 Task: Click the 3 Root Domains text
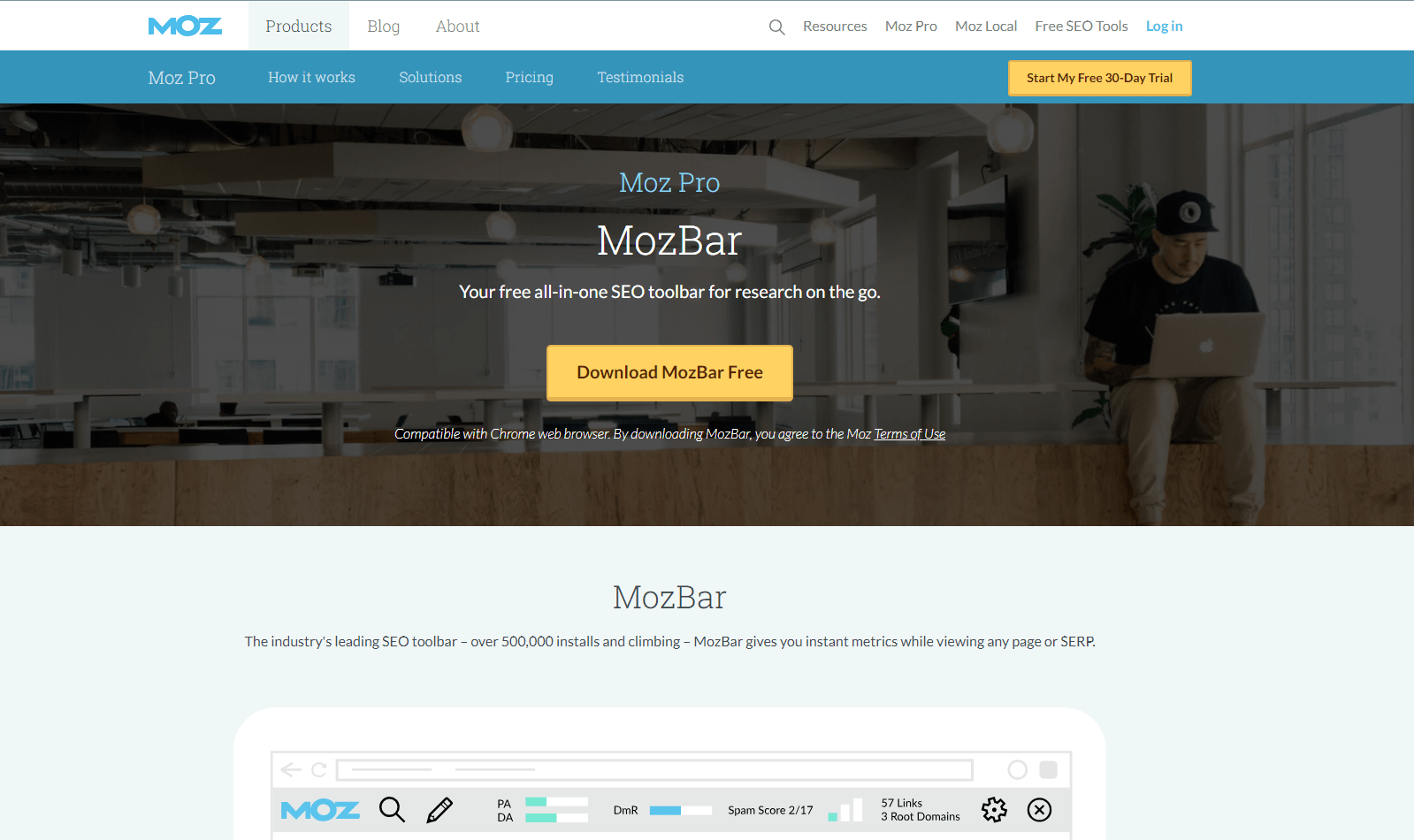[921, 817]
